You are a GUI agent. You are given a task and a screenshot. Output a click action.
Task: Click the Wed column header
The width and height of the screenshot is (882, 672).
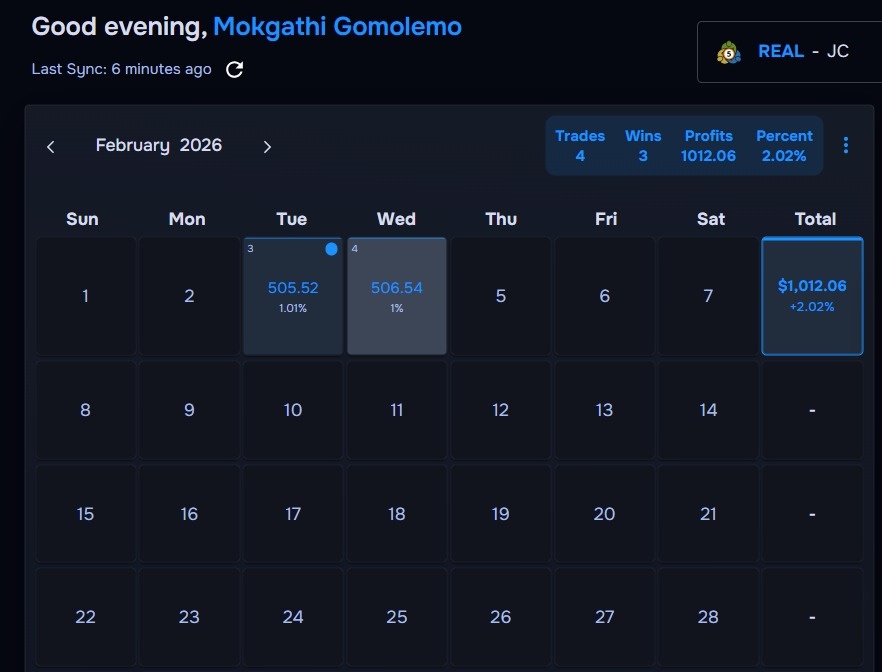[396, 219]
